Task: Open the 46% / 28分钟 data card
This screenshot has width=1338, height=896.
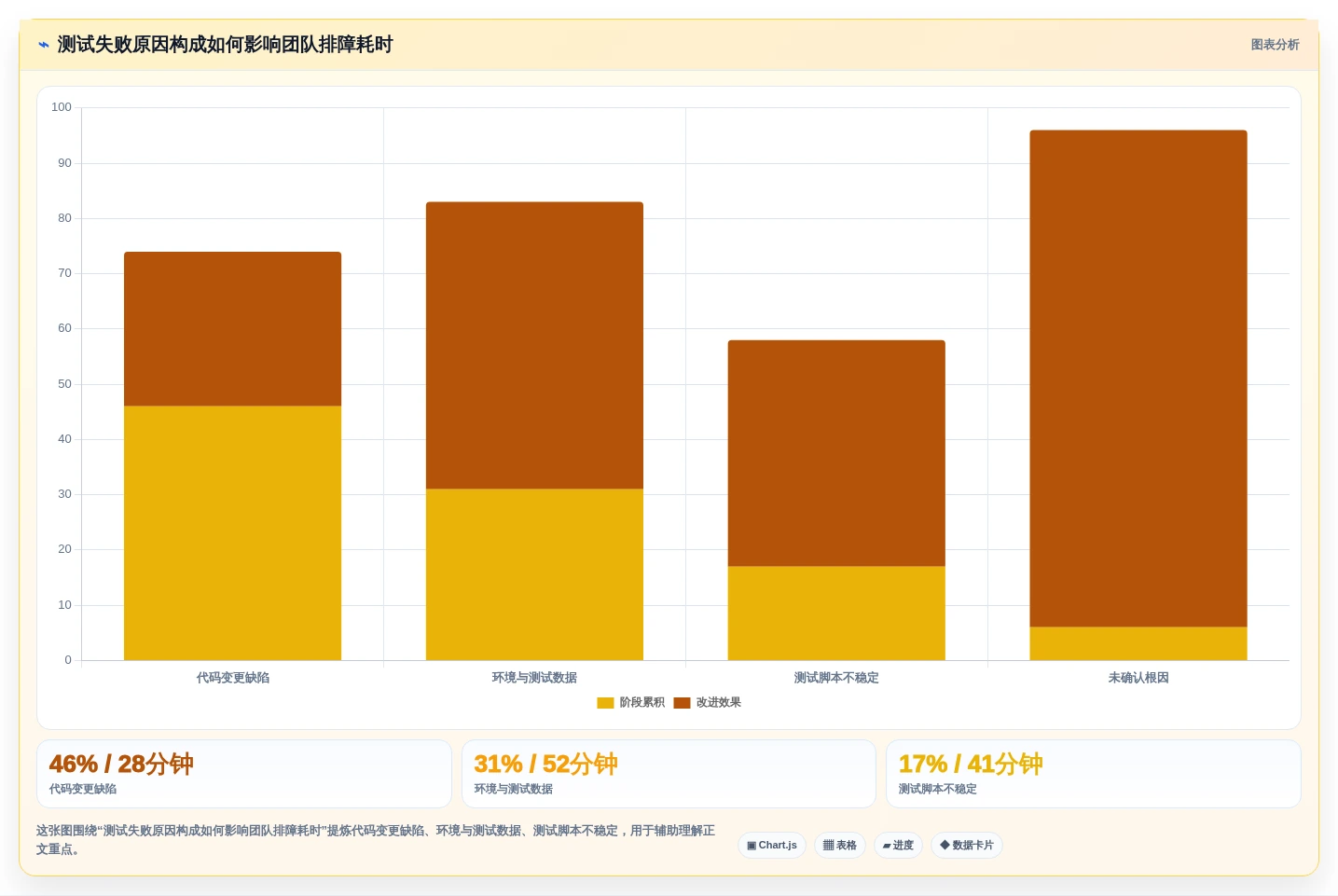Action: tap(244, 774)
